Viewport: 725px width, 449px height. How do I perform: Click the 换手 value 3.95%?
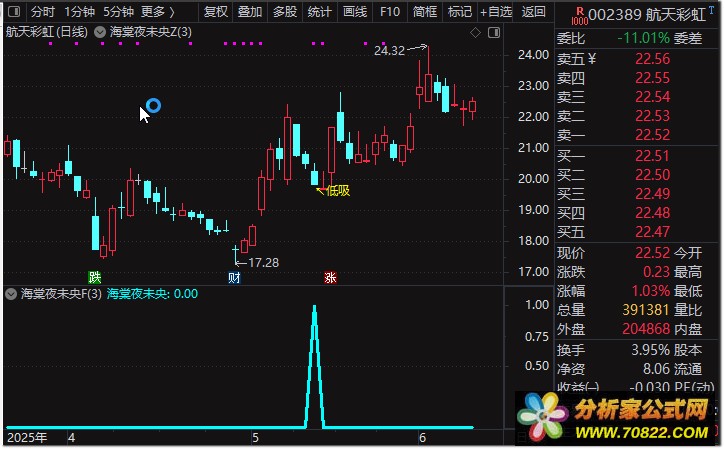[x=651, y=350]
